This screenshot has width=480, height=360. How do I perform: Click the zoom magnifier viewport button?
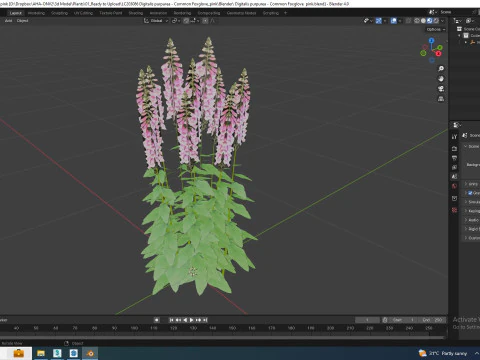click(441, 69)
